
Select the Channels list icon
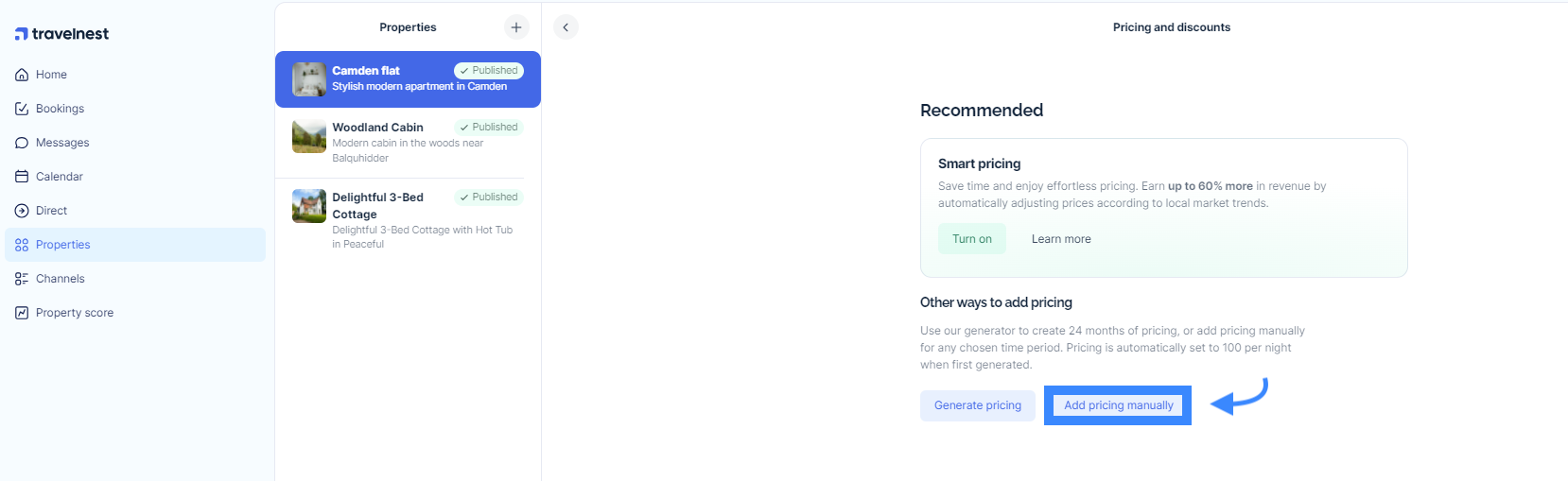pos(22,279)
